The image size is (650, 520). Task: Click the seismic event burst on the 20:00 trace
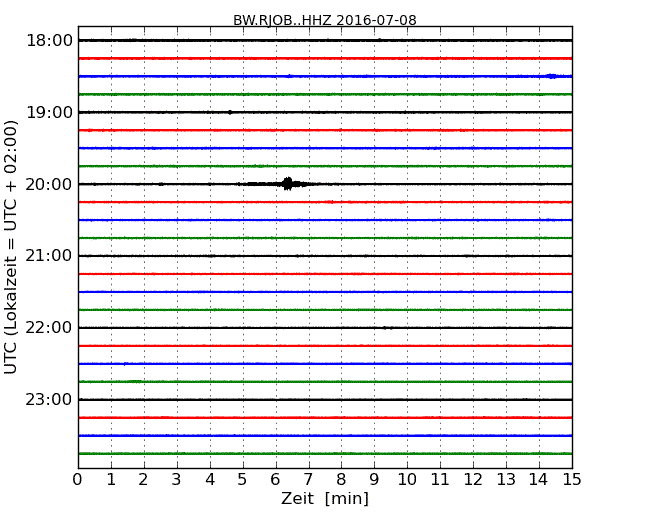tap(288, 184)
